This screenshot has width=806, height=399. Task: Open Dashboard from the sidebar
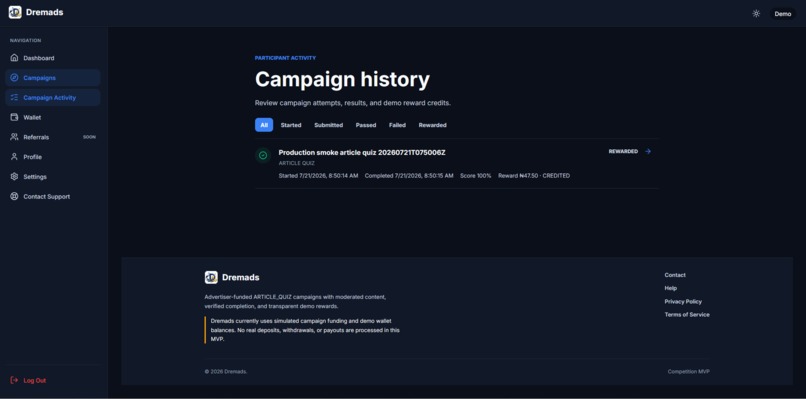(x=52, y=58)
